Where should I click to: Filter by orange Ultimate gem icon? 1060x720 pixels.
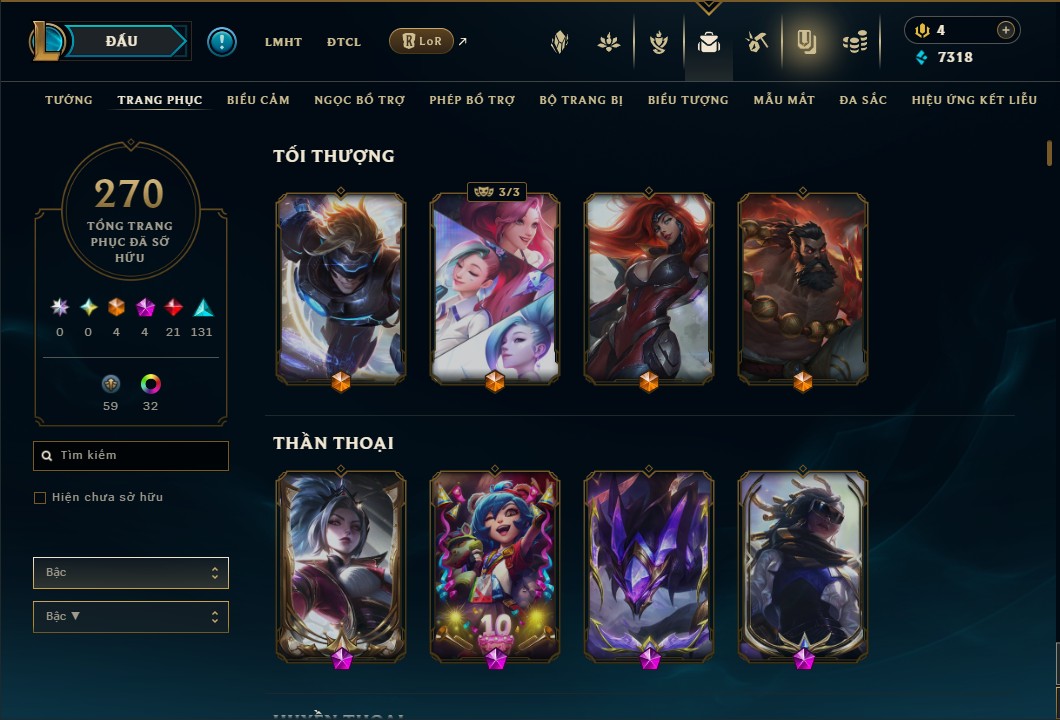[116, 308]
